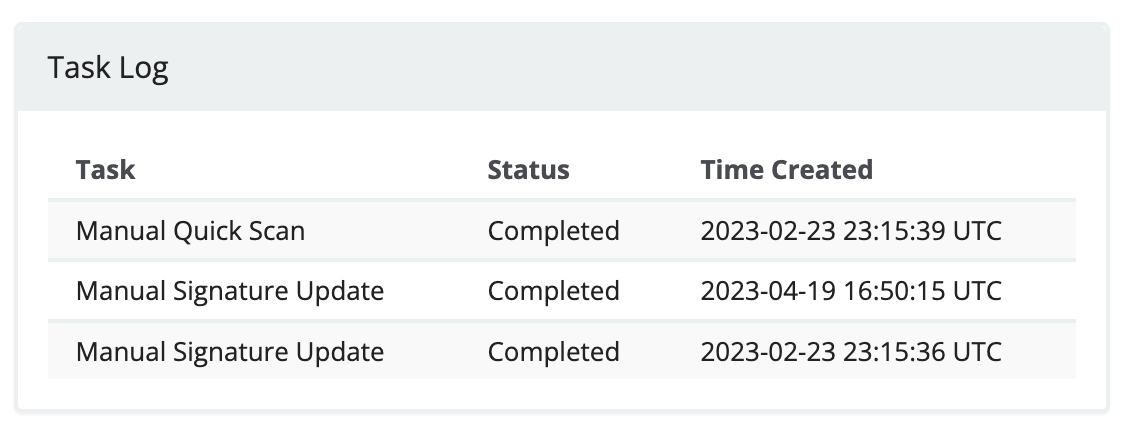
Task: Click the Task Log panel title
Action: [108, 68]
